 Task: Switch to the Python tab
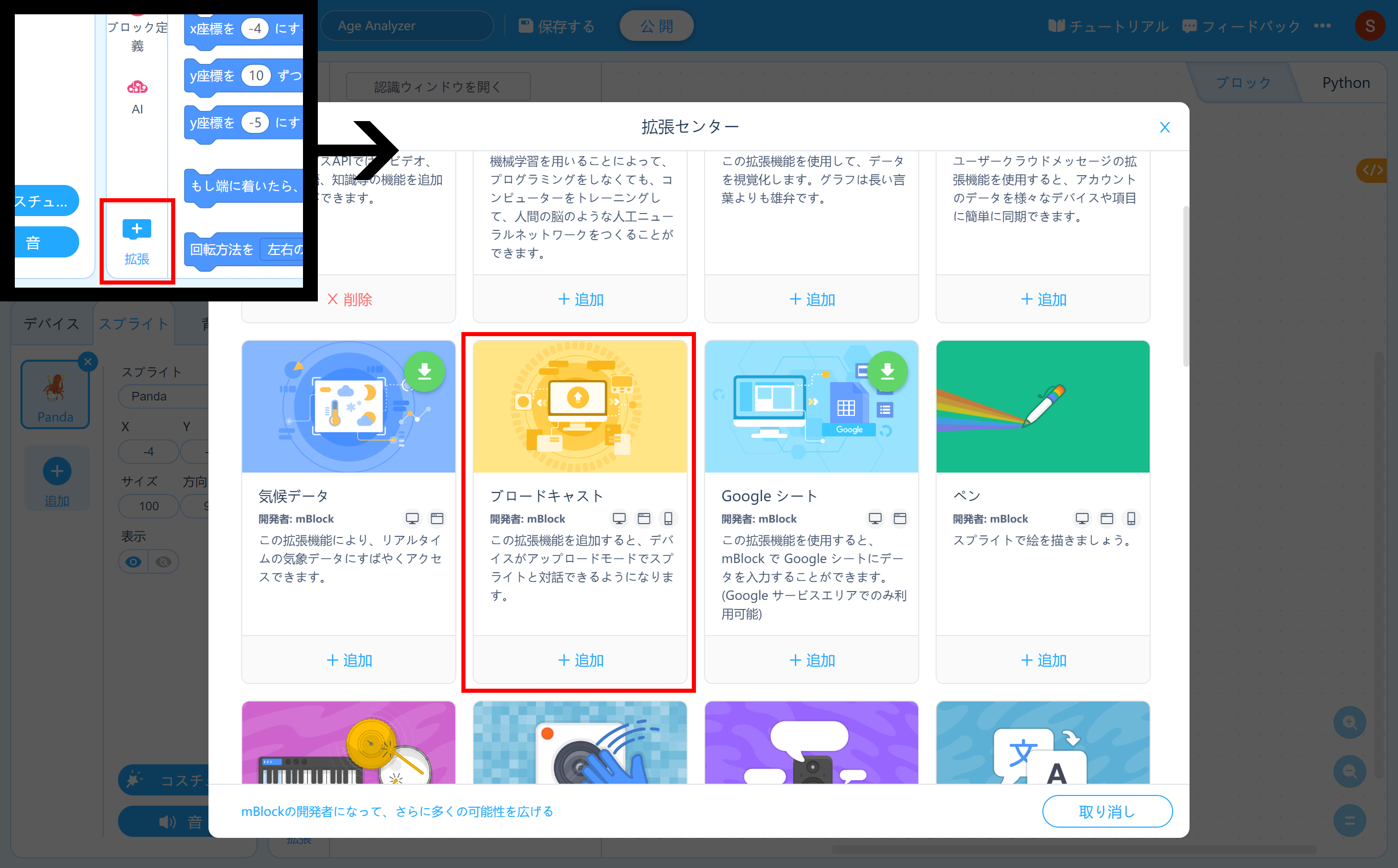[1345, 82]
